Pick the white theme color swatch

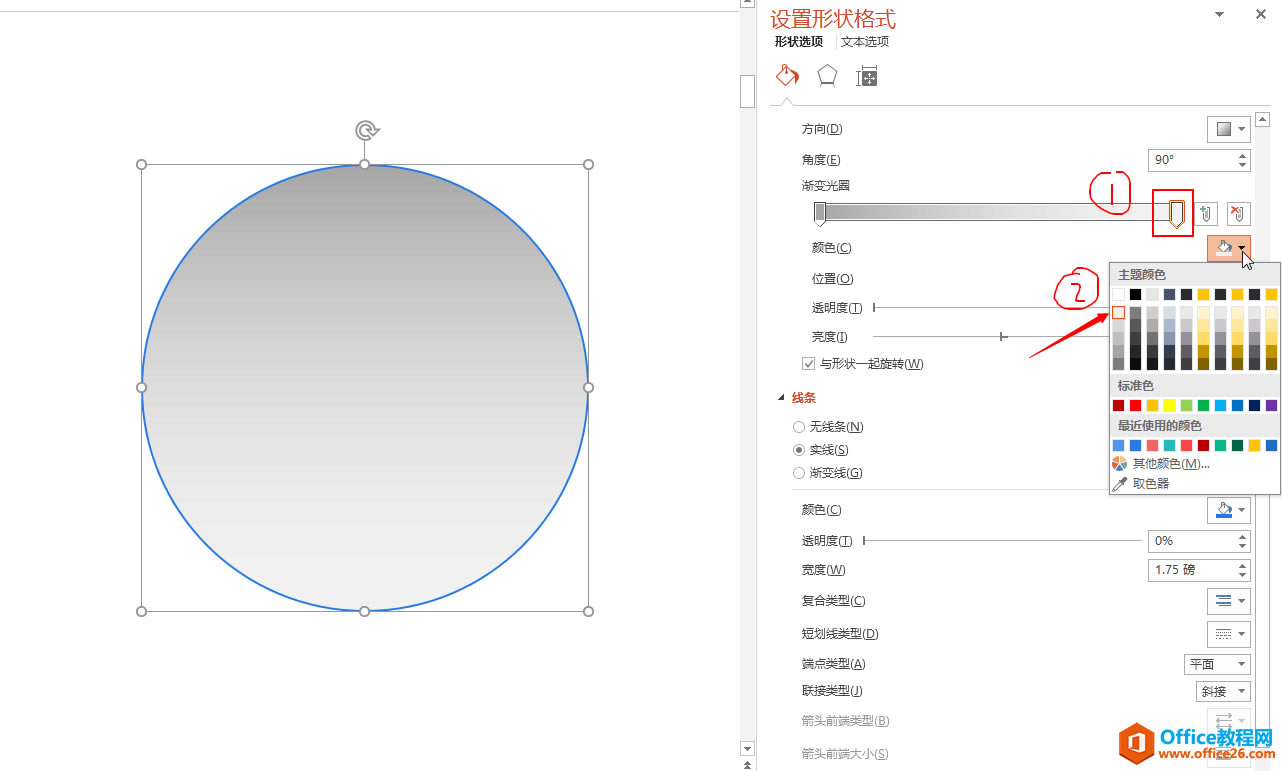click(x=1118, y=294)
